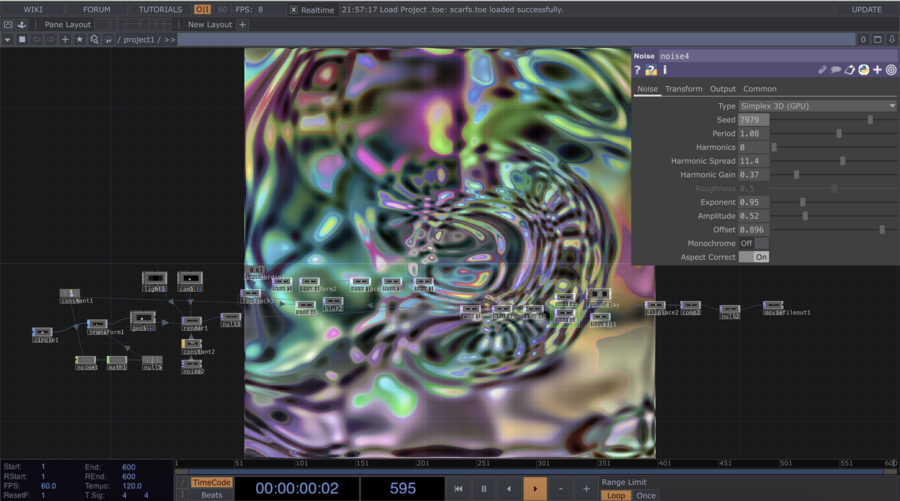This screenshot has height=501, width=900.
Task: Click the Pane Layout label
Action: point(68,25)
